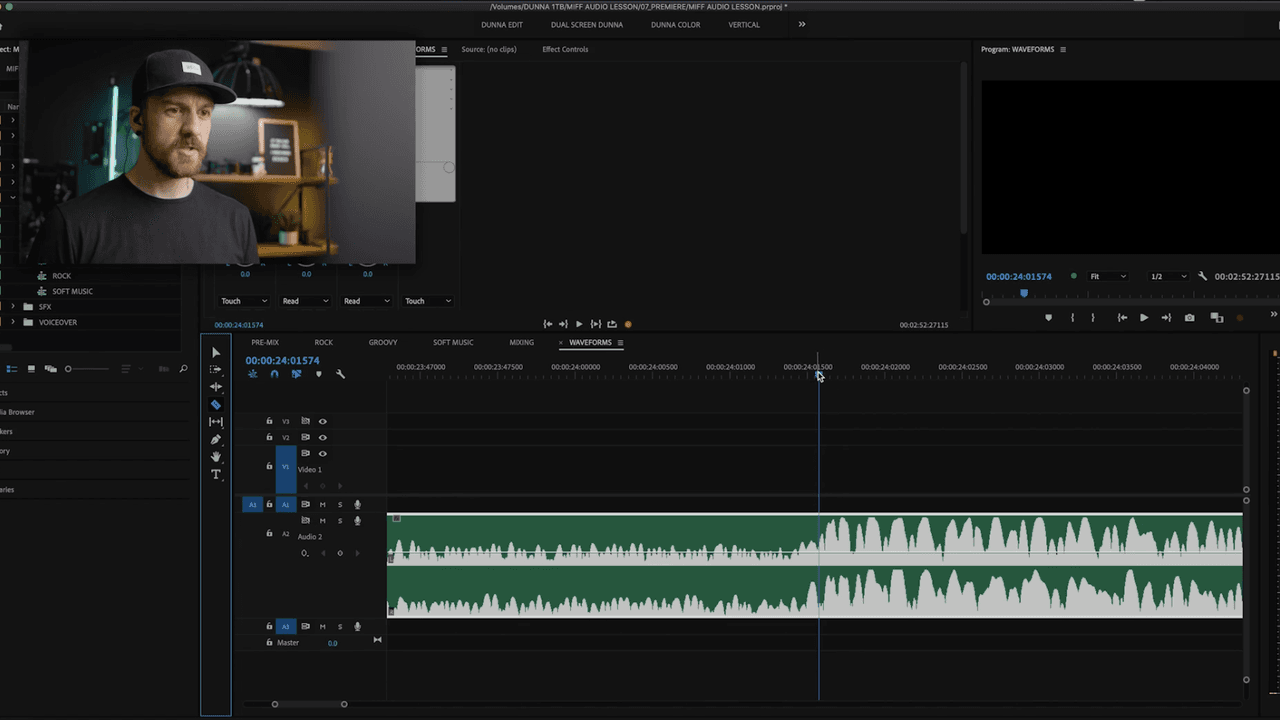Select the Type tool

(x=216, y=474)
